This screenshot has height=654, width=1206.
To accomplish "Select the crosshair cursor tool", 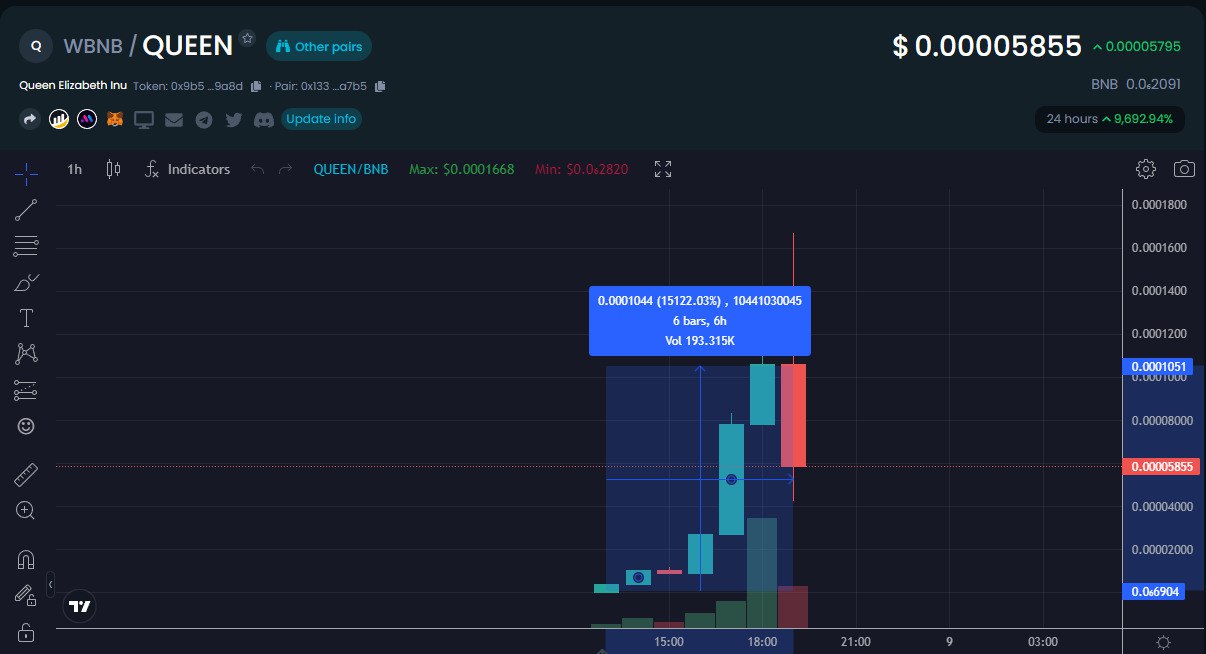I will [x=26, y=174].
